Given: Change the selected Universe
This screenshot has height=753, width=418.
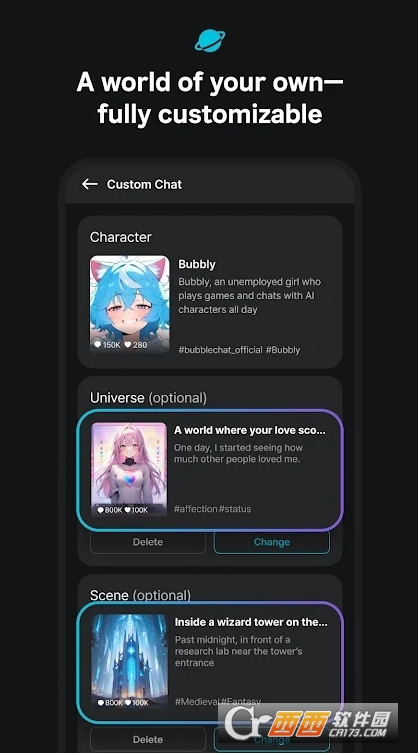Looking at the screenshot, I should point(272,542).
